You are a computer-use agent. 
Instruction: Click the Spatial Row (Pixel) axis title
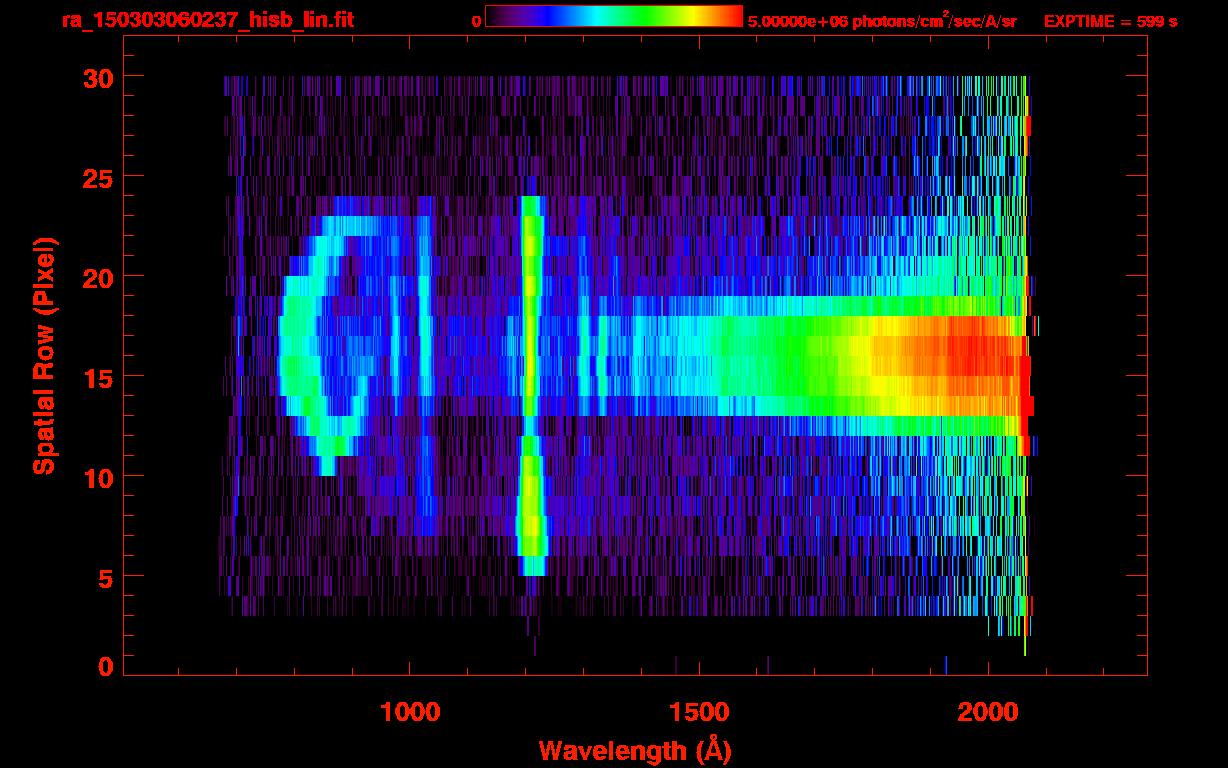pyautogui.click(x=44, y=355)
